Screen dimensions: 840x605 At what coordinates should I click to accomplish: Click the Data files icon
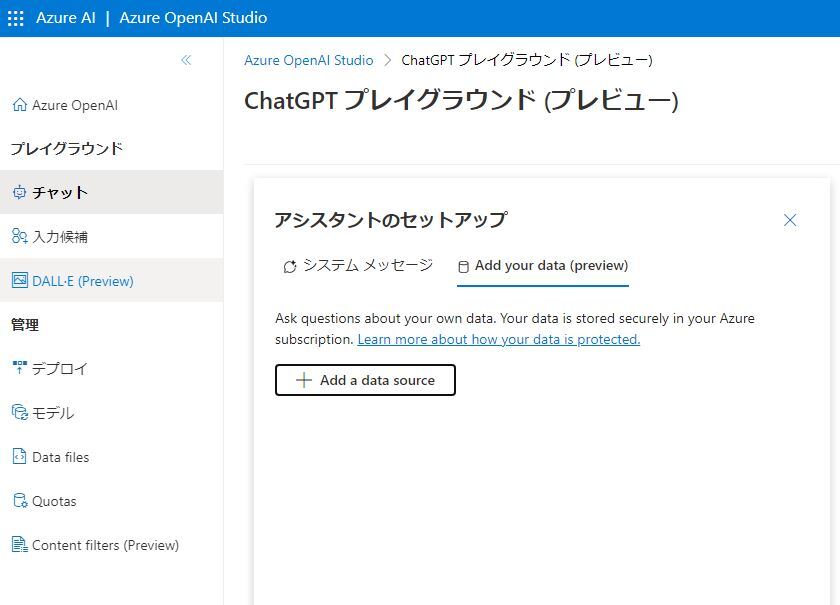(19, 457)
